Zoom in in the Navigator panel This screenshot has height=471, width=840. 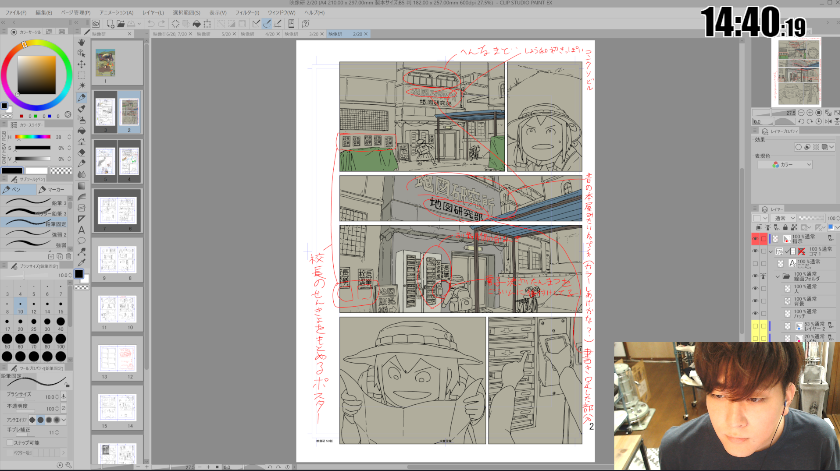point(810,113)
